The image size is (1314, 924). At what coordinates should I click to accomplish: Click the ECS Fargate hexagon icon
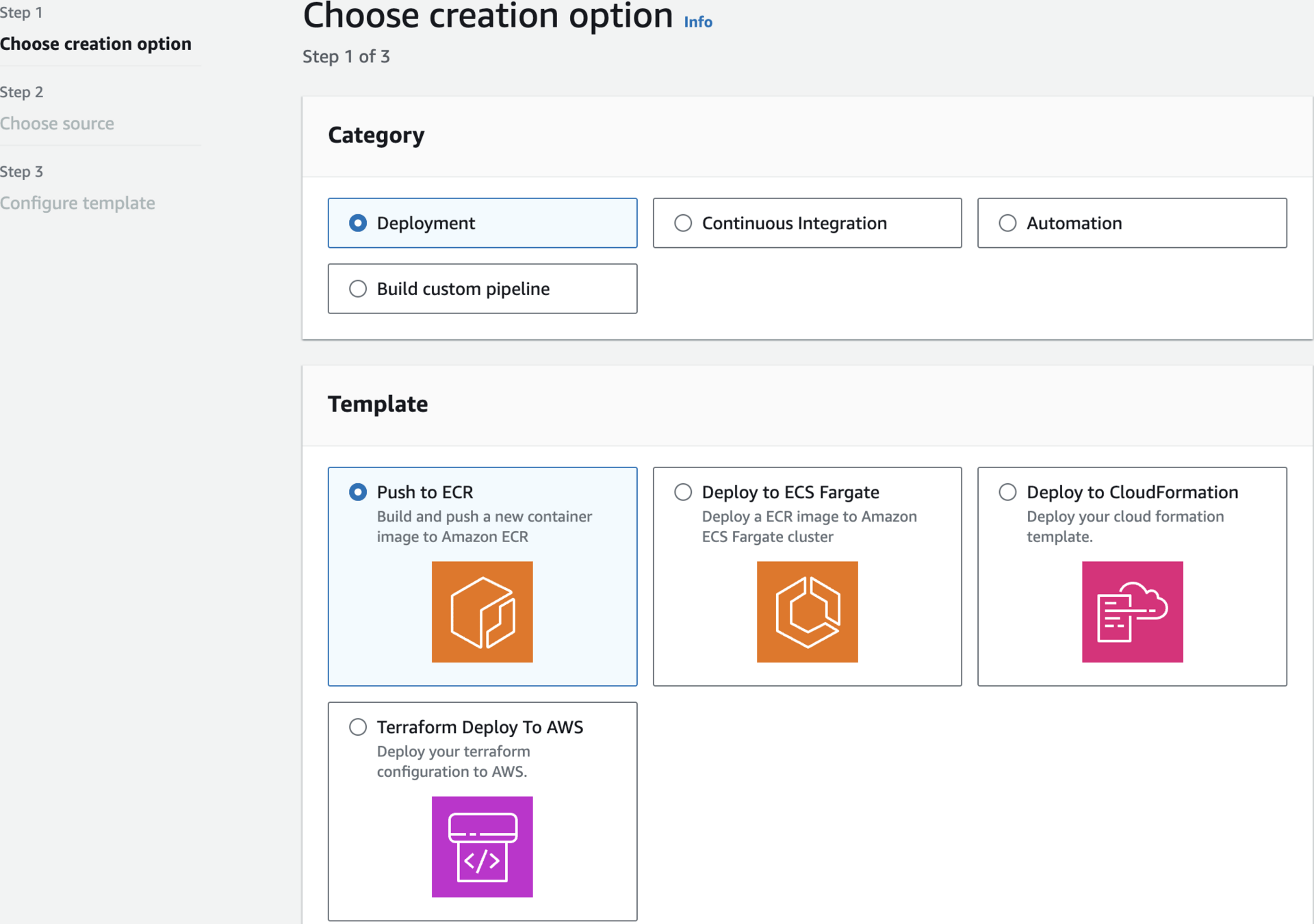coord(807,611)
